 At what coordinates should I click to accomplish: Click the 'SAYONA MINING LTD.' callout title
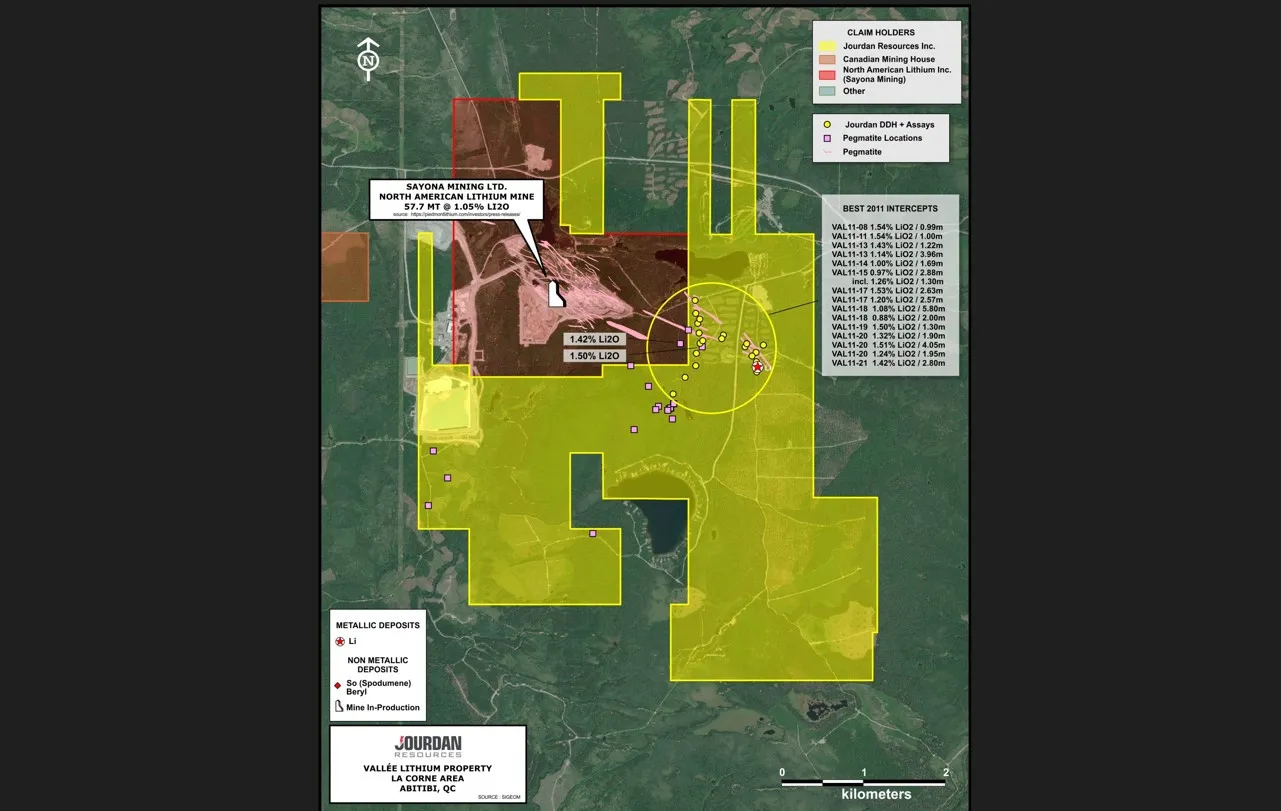[456, 187]
